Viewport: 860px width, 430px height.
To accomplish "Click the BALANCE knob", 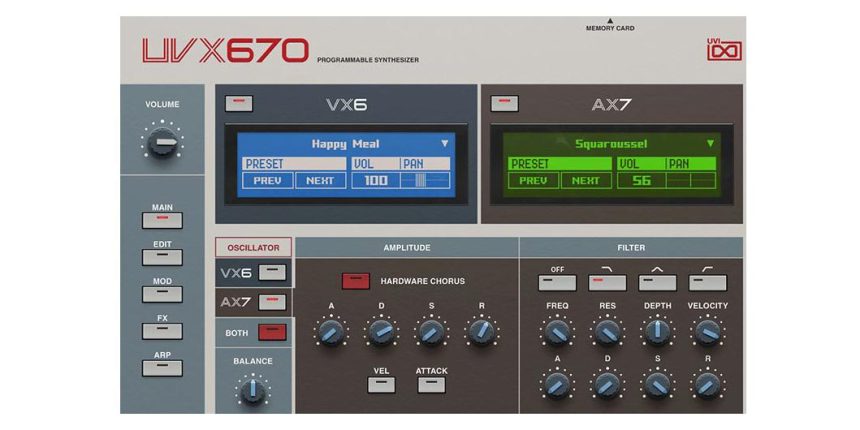I will pos(253,390).
